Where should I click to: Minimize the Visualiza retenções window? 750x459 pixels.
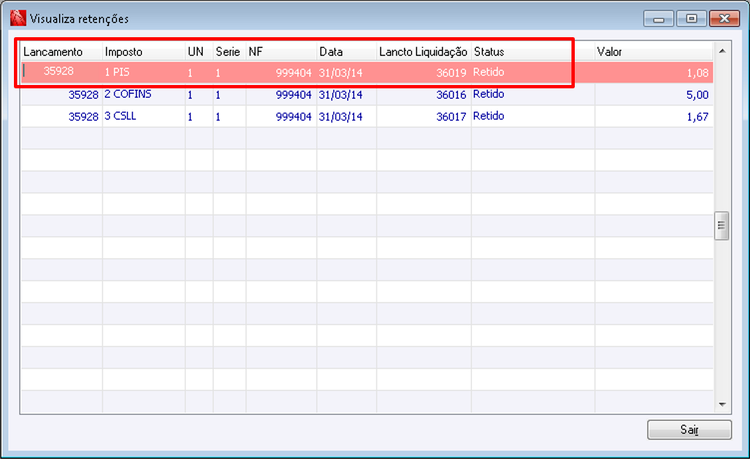pyautogui.click(x=659, y=19)
